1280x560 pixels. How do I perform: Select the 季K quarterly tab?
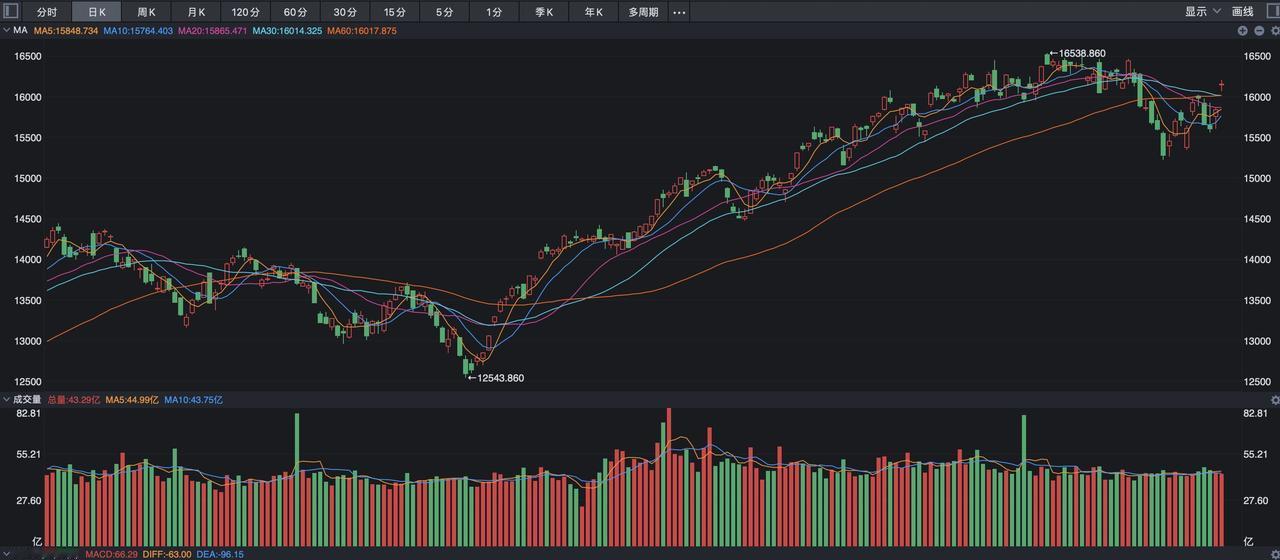click(544, 12)
